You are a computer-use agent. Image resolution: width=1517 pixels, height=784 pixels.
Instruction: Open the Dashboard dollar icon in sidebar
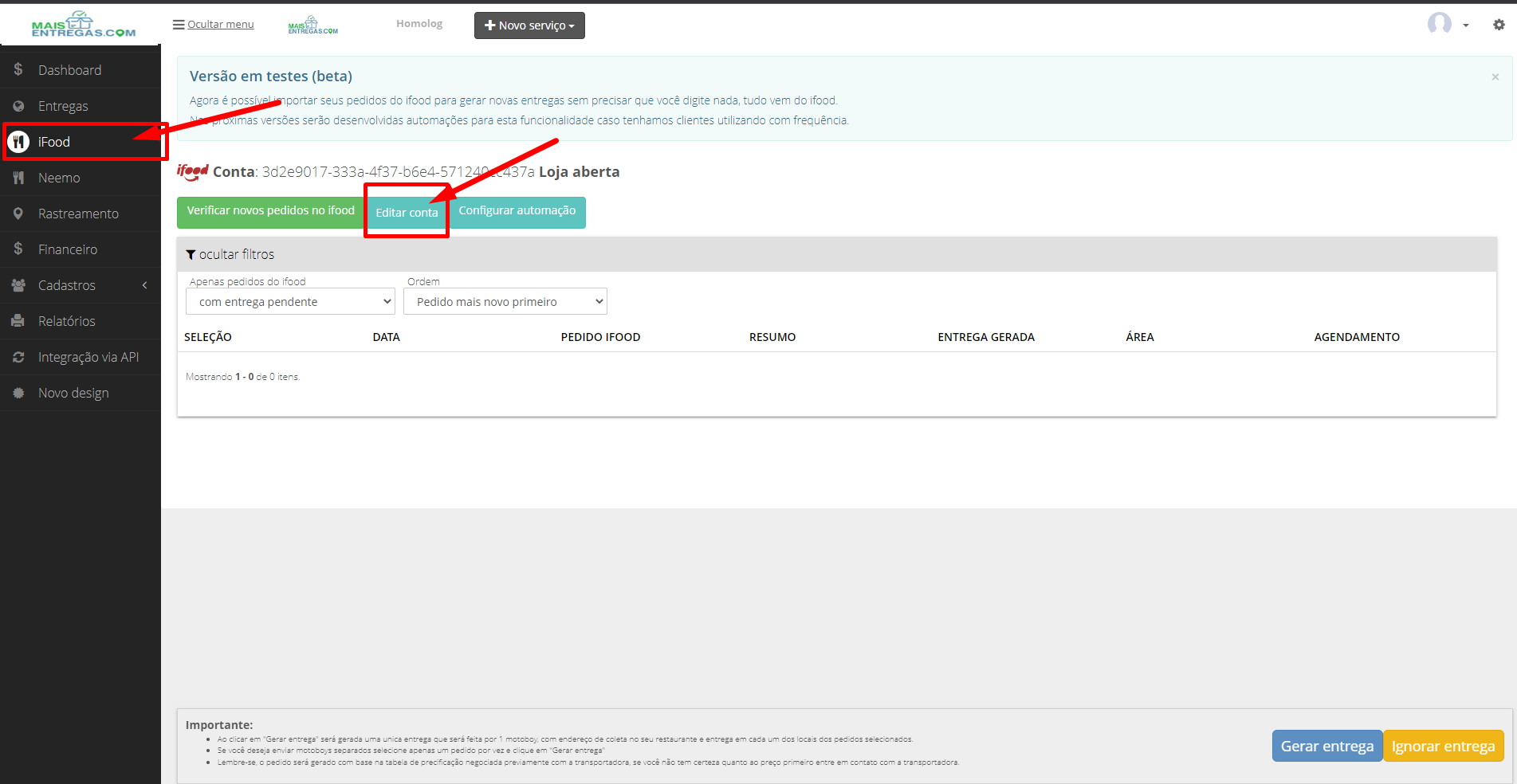coord(18,69)
